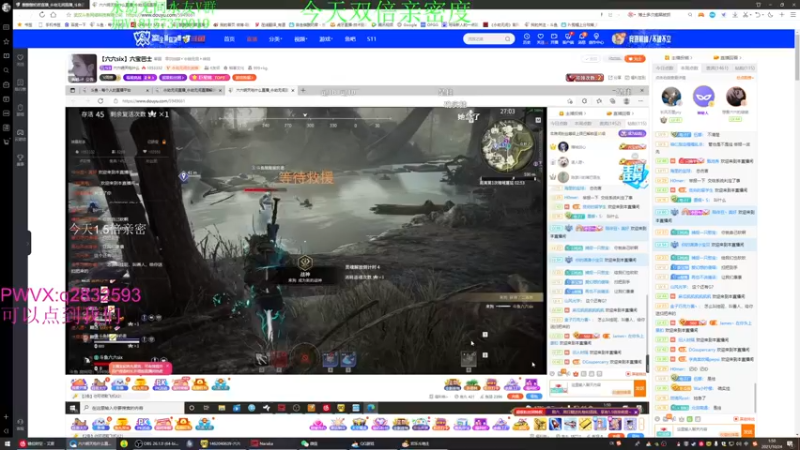Open the creator center location-pin icon
Viewport: 800px width, 450px height.
click(596, 38)
